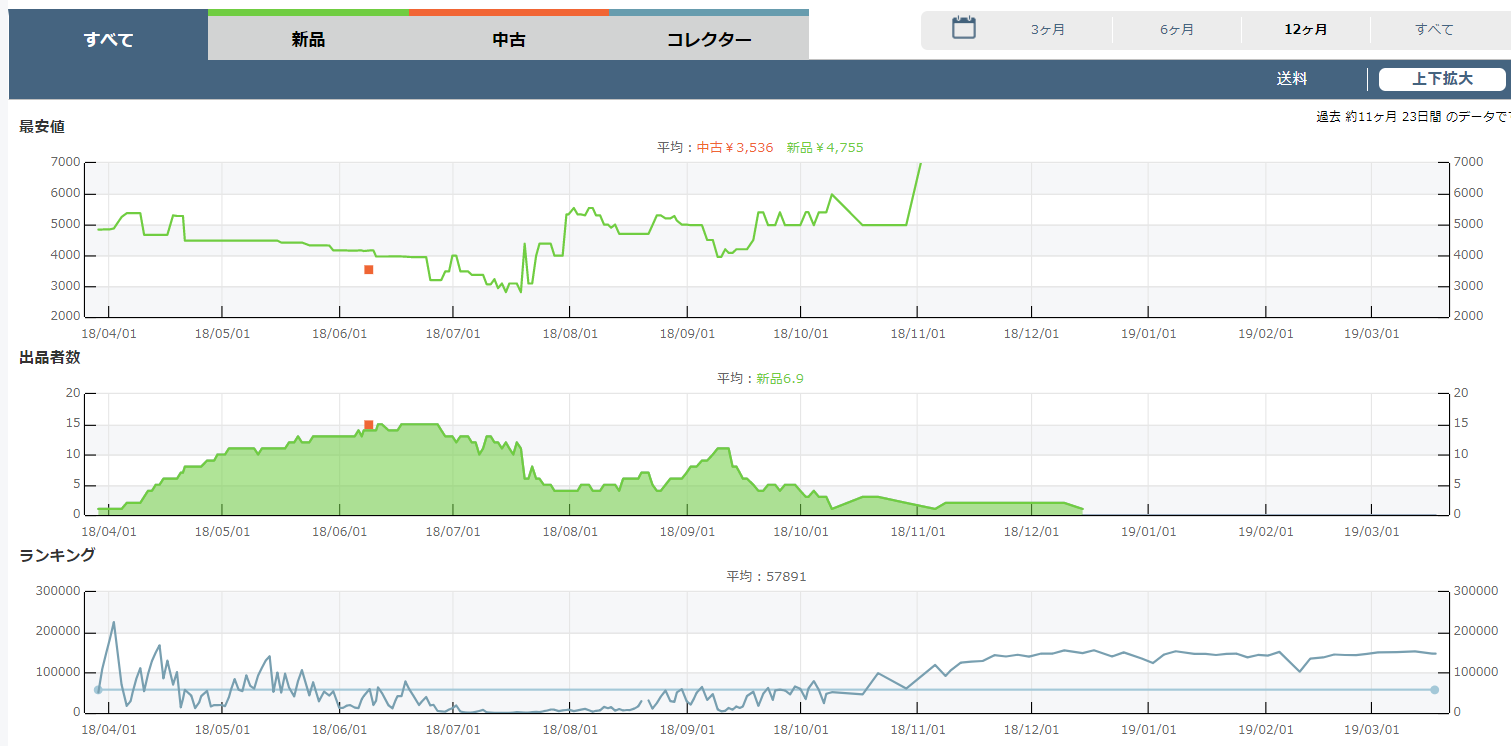Screen dimensions: 1511x746
Task: Click the 平均：57891 ranking average label
Action: pos(766,577)
